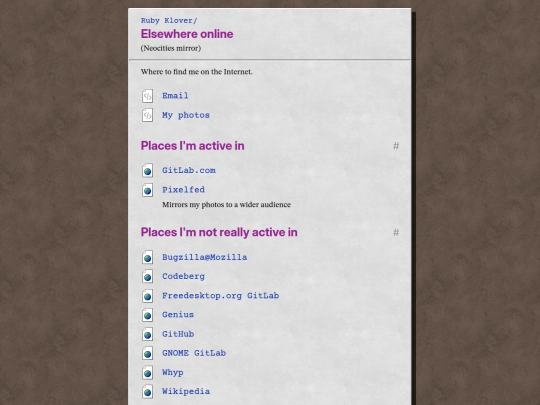The width and height of the screenshot is (540, 405).
Task: Open the My photos link
Action: tap(186, 115)
